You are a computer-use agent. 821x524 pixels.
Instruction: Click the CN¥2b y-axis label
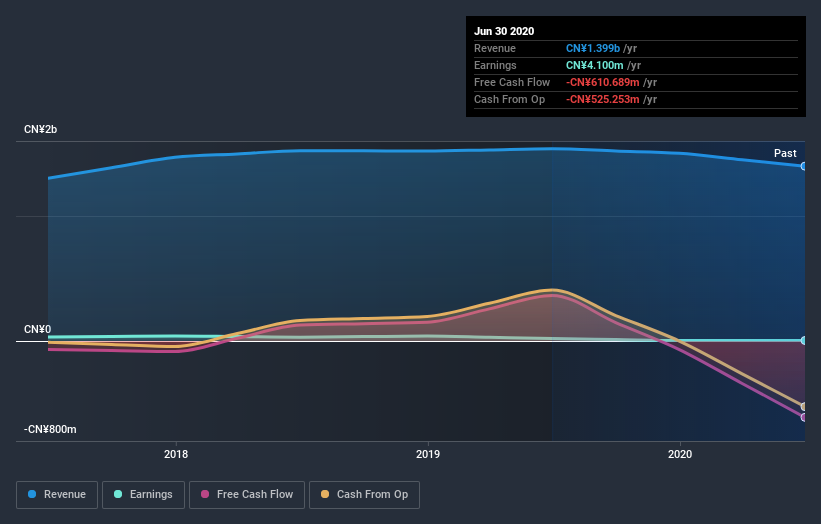(x=40, y=129)
